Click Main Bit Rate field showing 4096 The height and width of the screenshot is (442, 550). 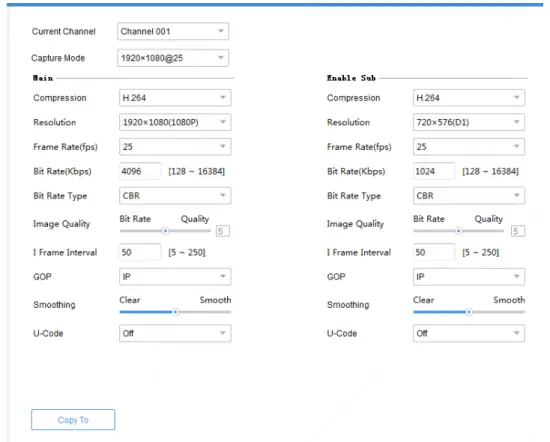tap(140, 171)
